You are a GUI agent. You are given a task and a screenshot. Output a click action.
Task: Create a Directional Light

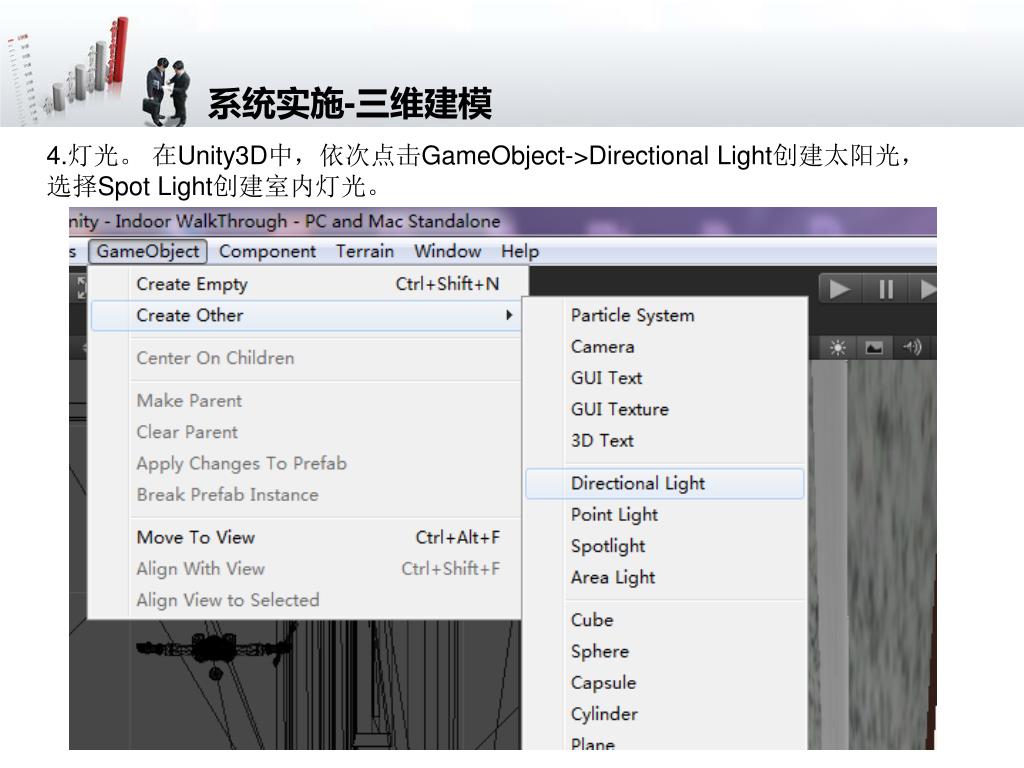(x=665, y=483)
